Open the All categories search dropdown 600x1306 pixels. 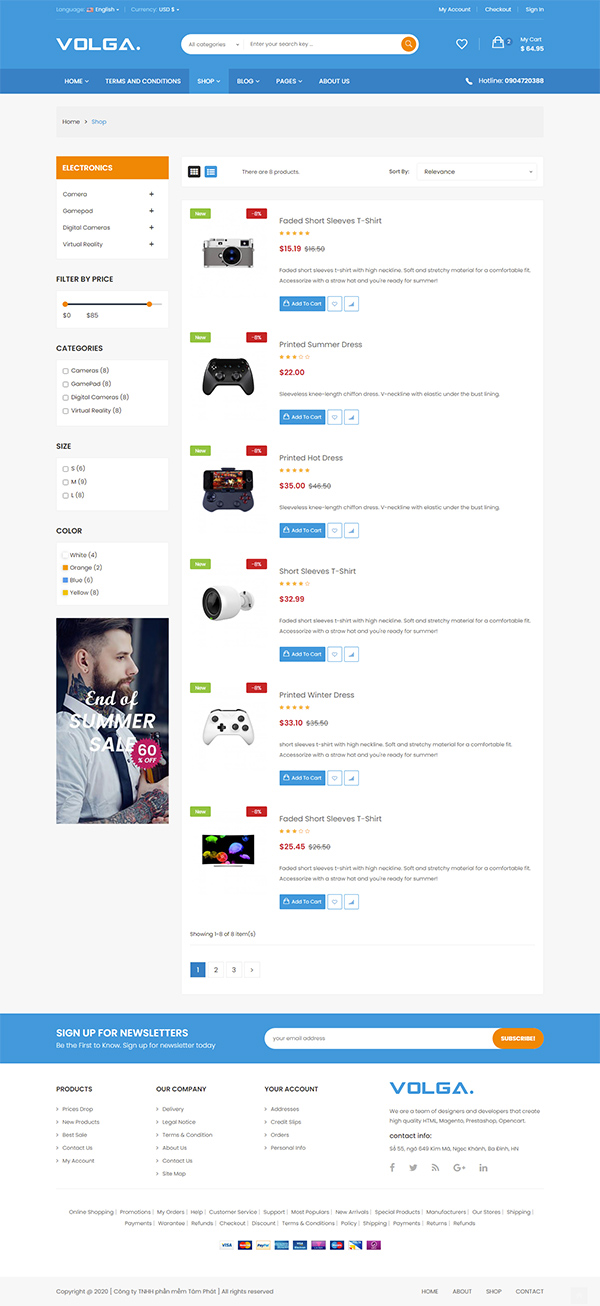(214, 44)
